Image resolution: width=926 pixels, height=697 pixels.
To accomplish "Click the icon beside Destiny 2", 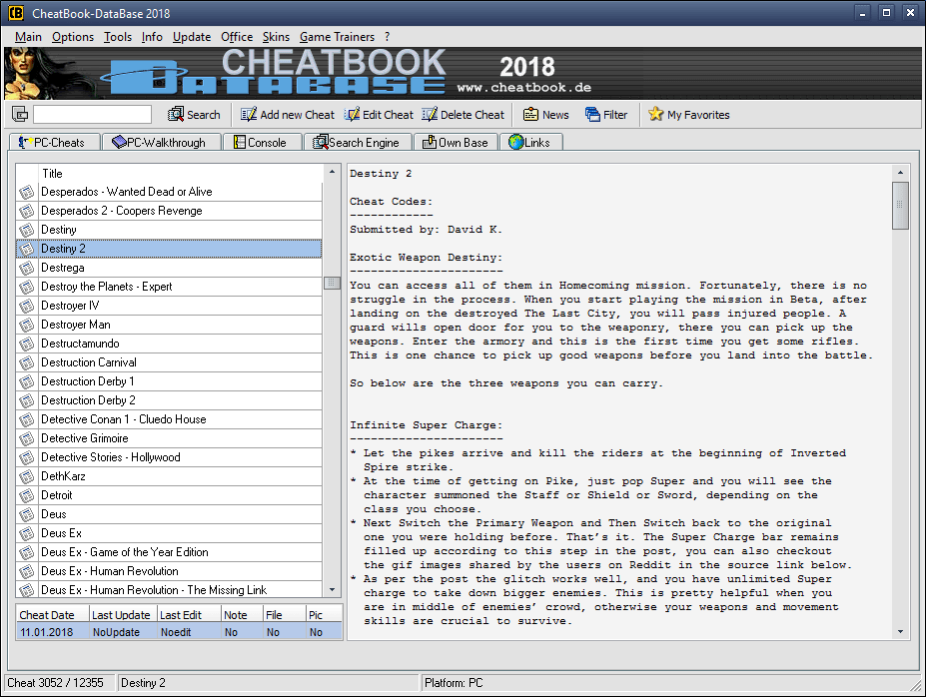I will click(x=27, y=249).
